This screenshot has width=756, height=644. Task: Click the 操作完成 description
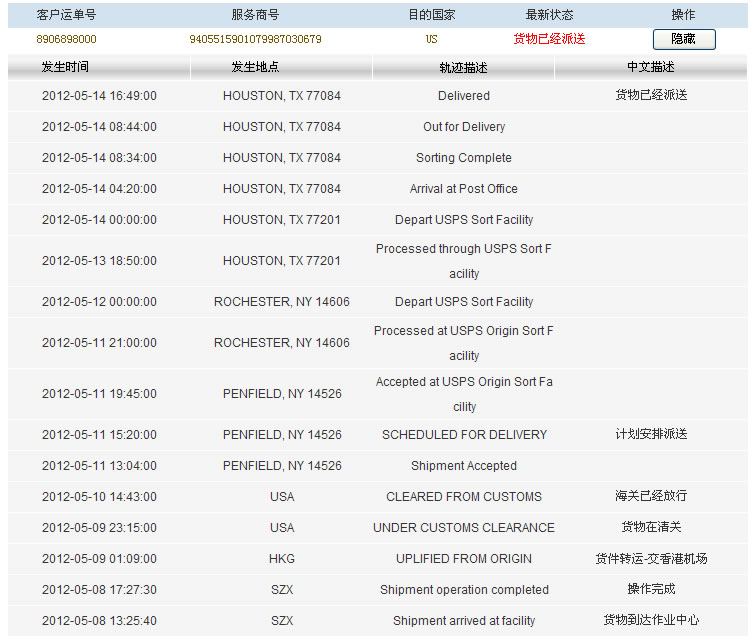651,589
